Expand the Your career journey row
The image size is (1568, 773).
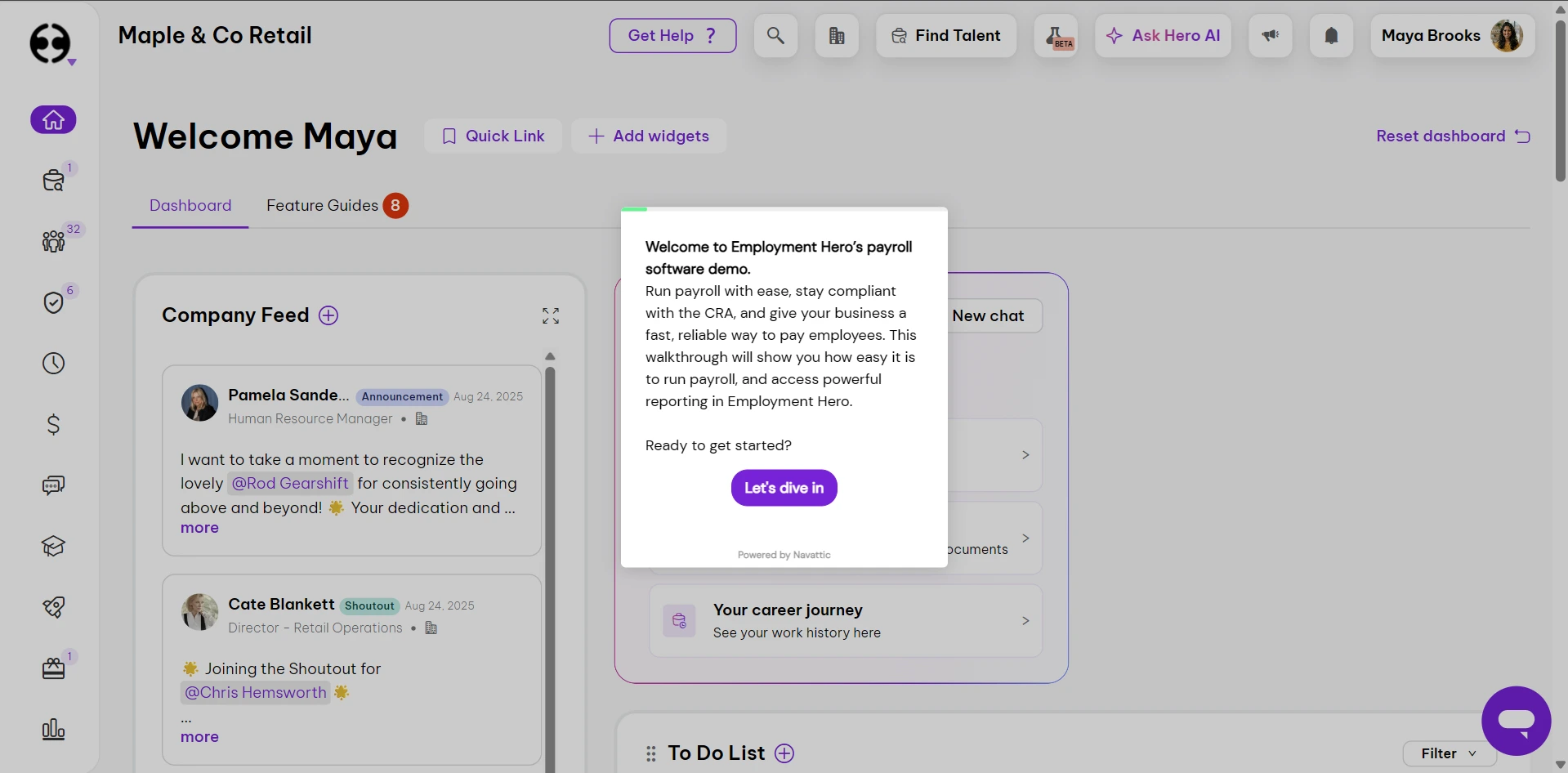1025,621
